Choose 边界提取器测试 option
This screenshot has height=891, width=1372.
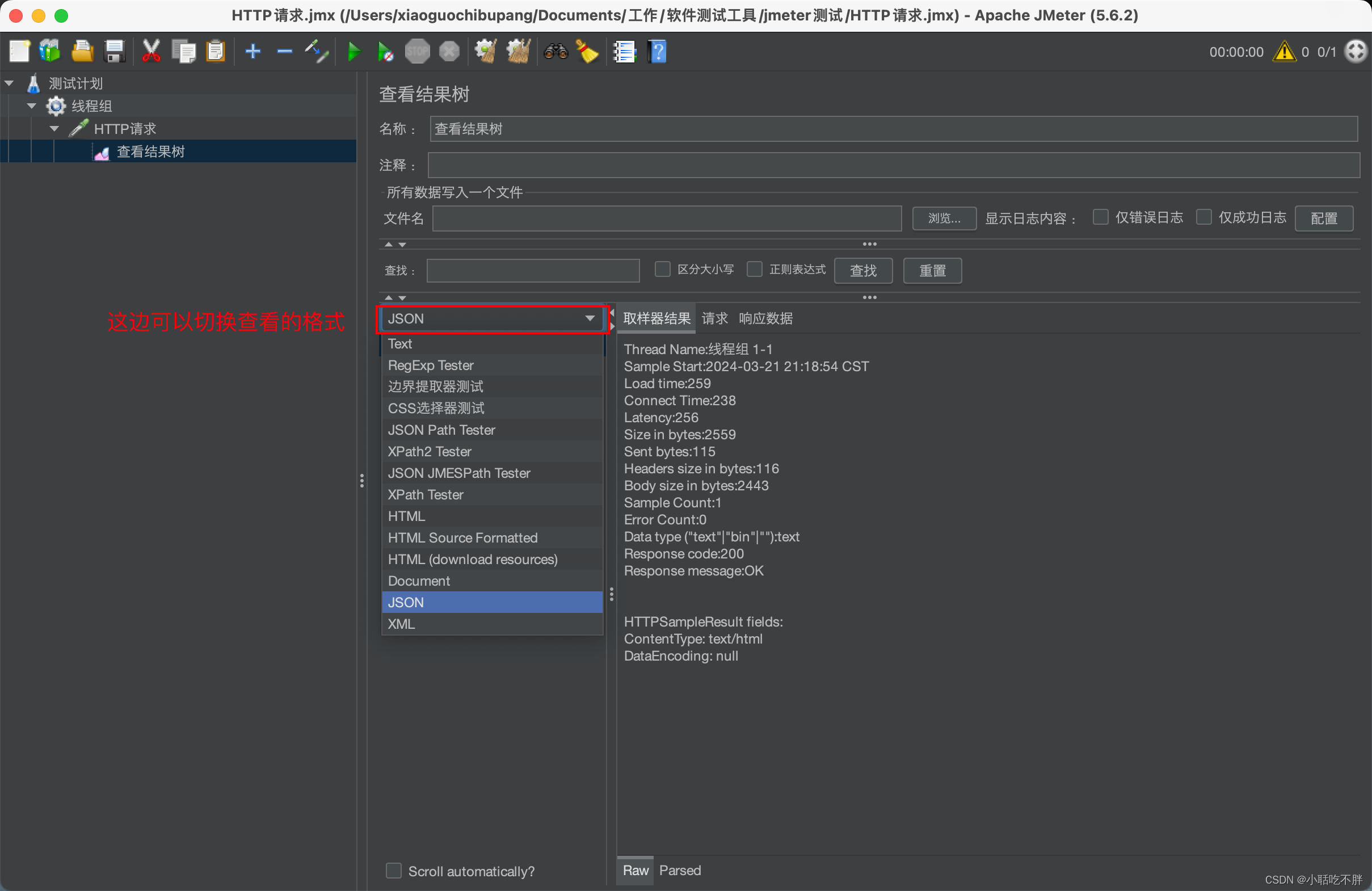coord(492,387)
